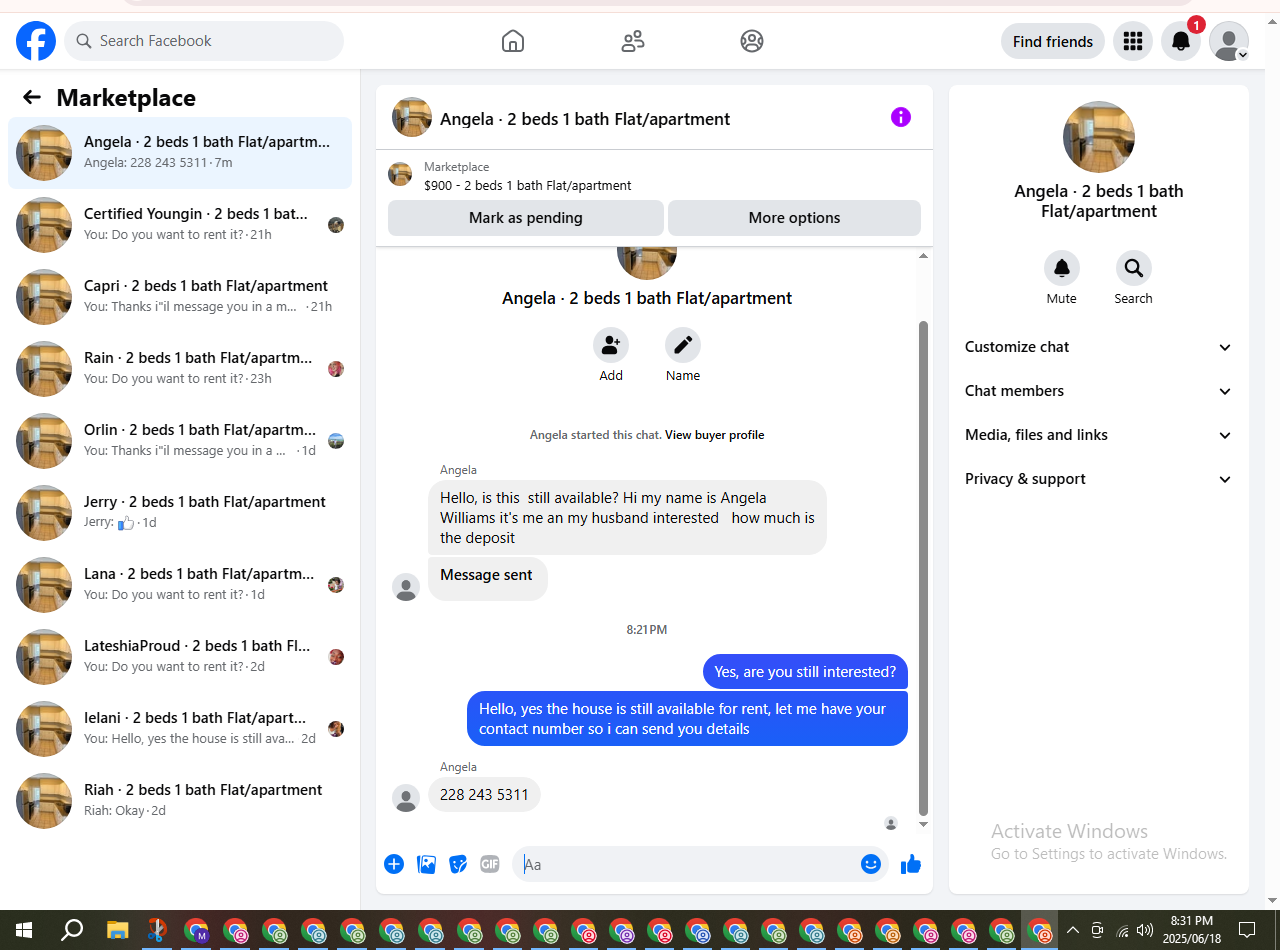The image size is (1280, 950).
Task: Open the LateshiaProud conversation
Action: point(180,657)
